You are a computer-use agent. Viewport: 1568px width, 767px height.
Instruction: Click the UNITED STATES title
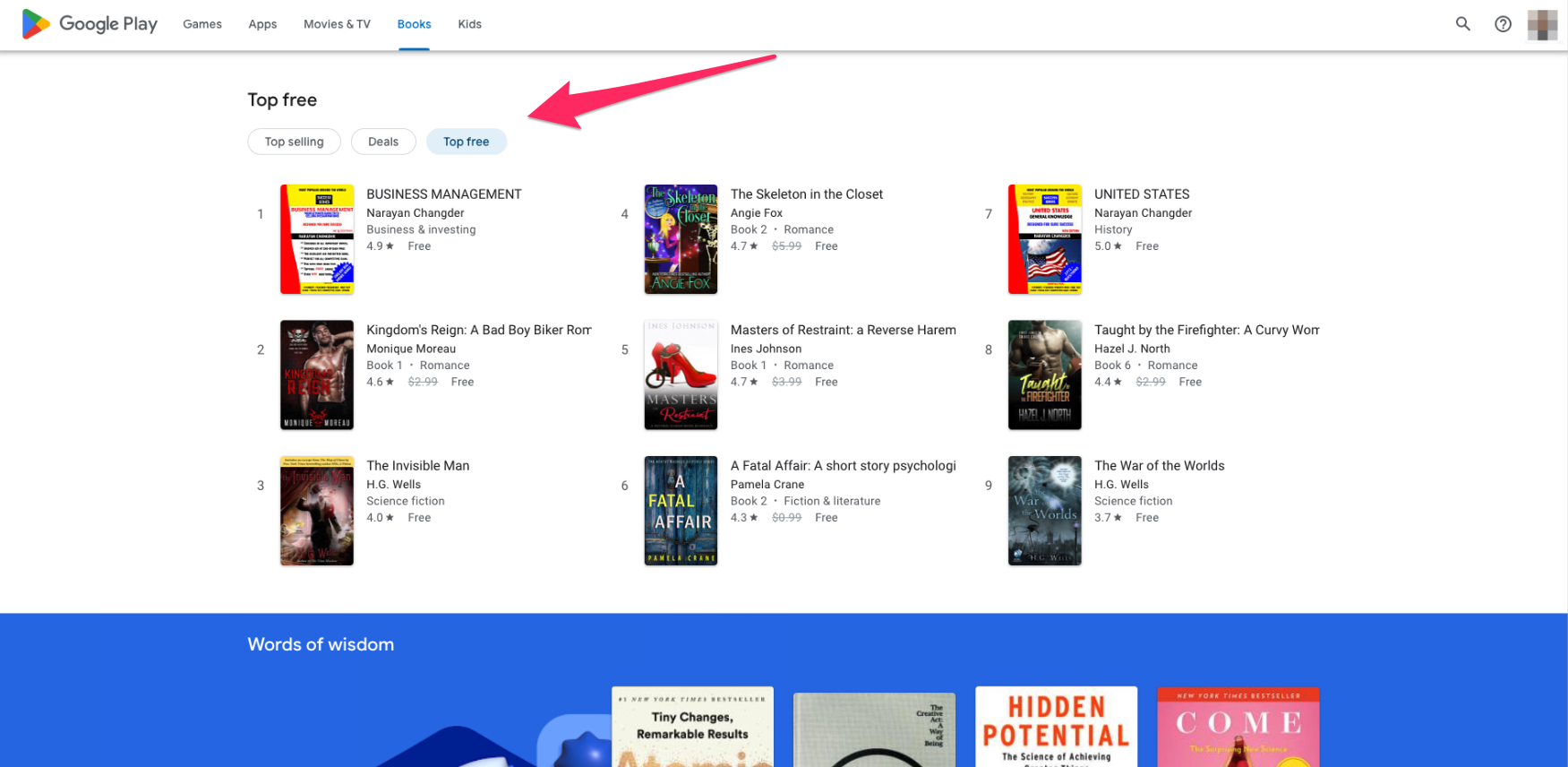[x=1142, y=194]
